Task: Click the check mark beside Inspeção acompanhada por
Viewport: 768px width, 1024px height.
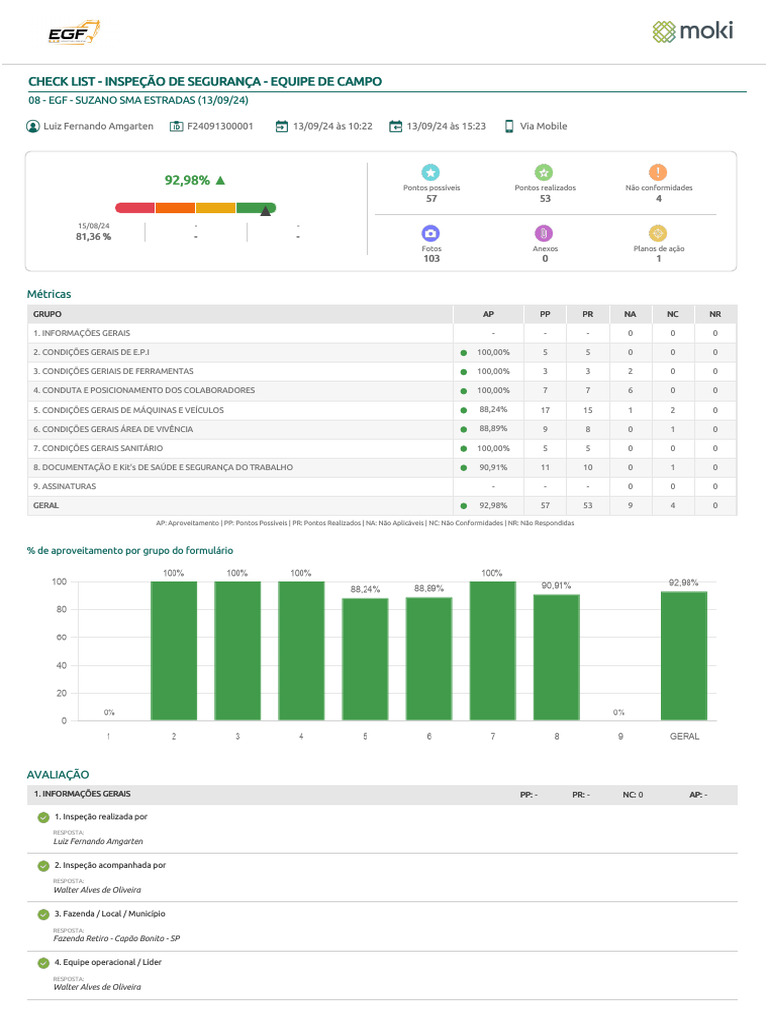Action: coord(43,865)
